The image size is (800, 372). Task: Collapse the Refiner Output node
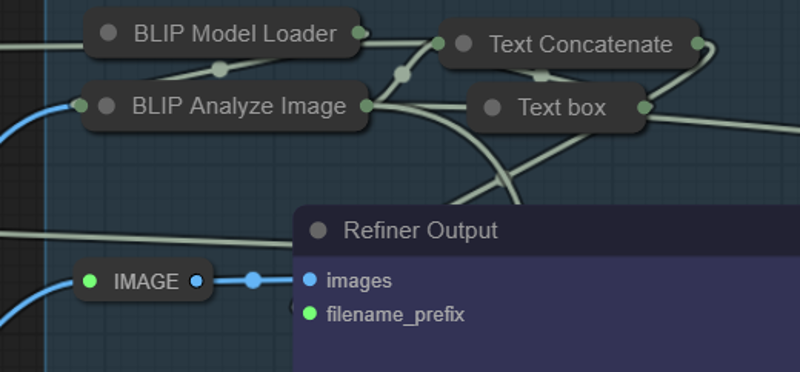(318, 230)
